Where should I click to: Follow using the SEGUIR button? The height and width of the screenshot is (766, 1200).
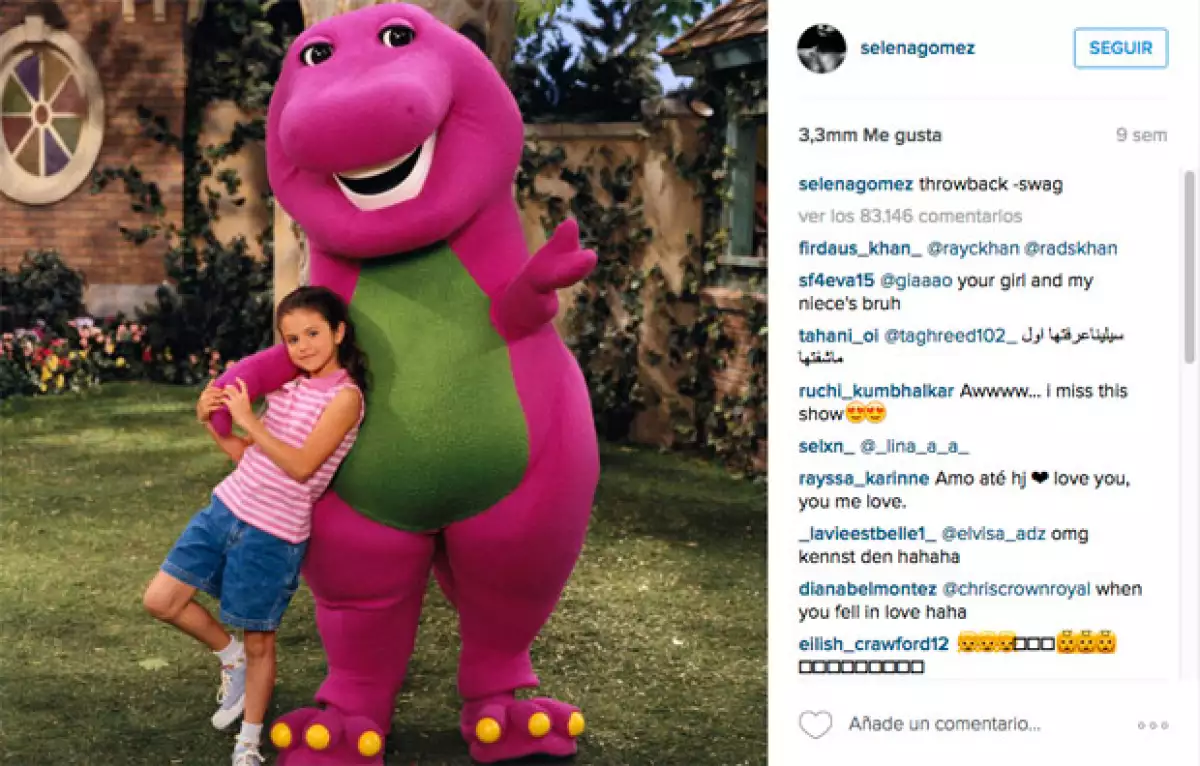point(1121,48)
